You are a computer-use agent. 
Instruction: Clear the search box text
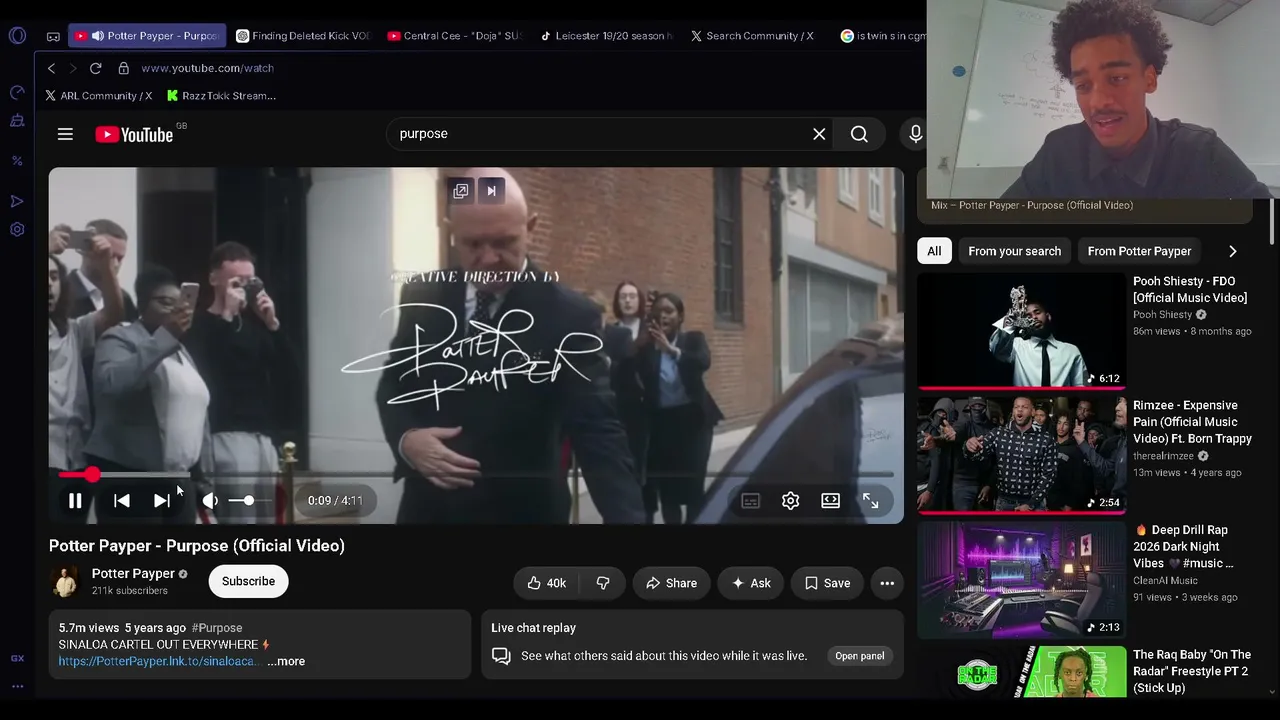point(819,134)
